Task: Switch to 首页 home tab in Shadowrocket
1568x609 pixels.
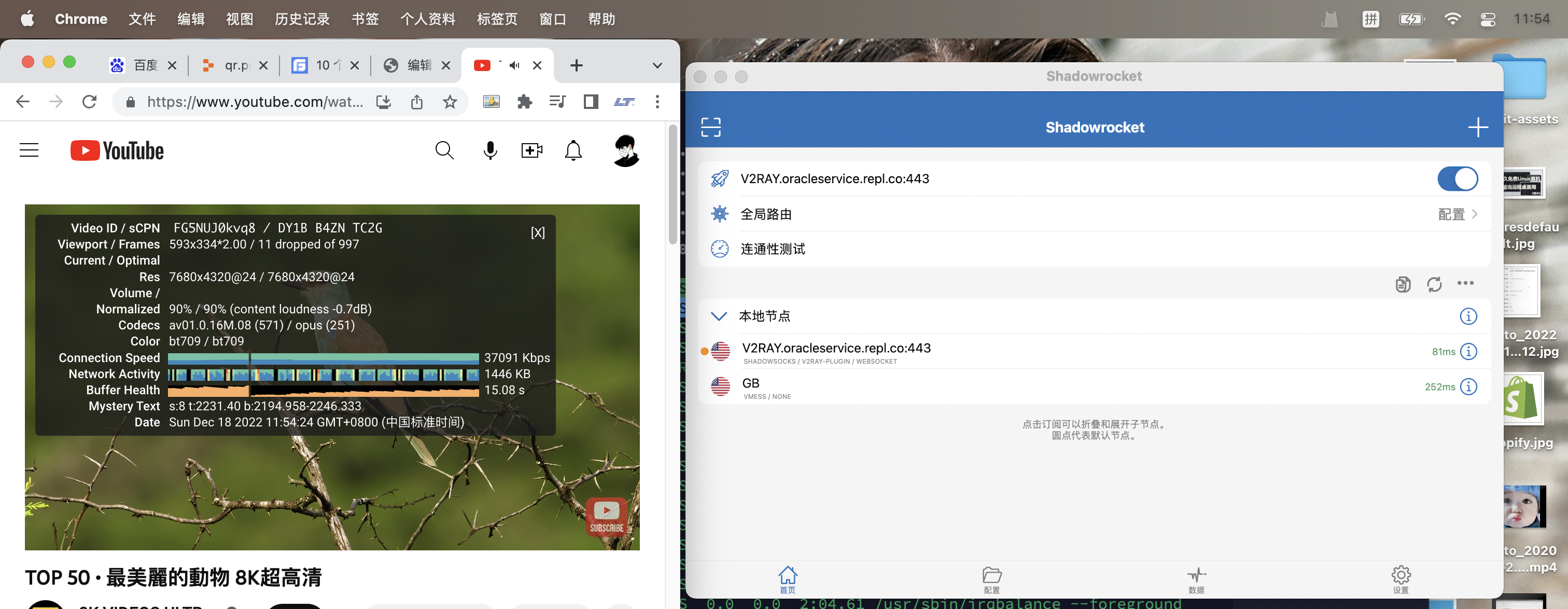Action: (x=788, y=580)
